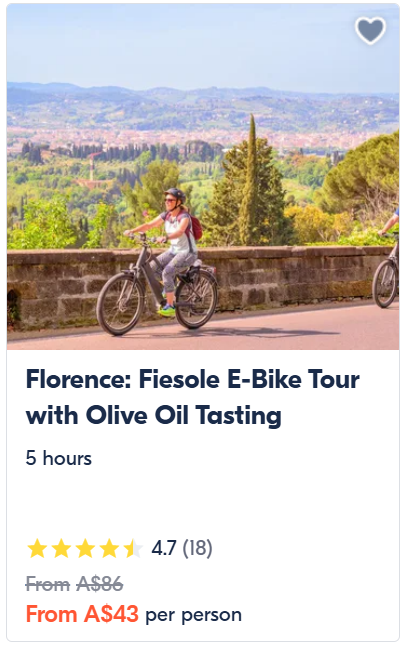Click the second bicycle wheel at photo edge

click(x=385, y=284)
